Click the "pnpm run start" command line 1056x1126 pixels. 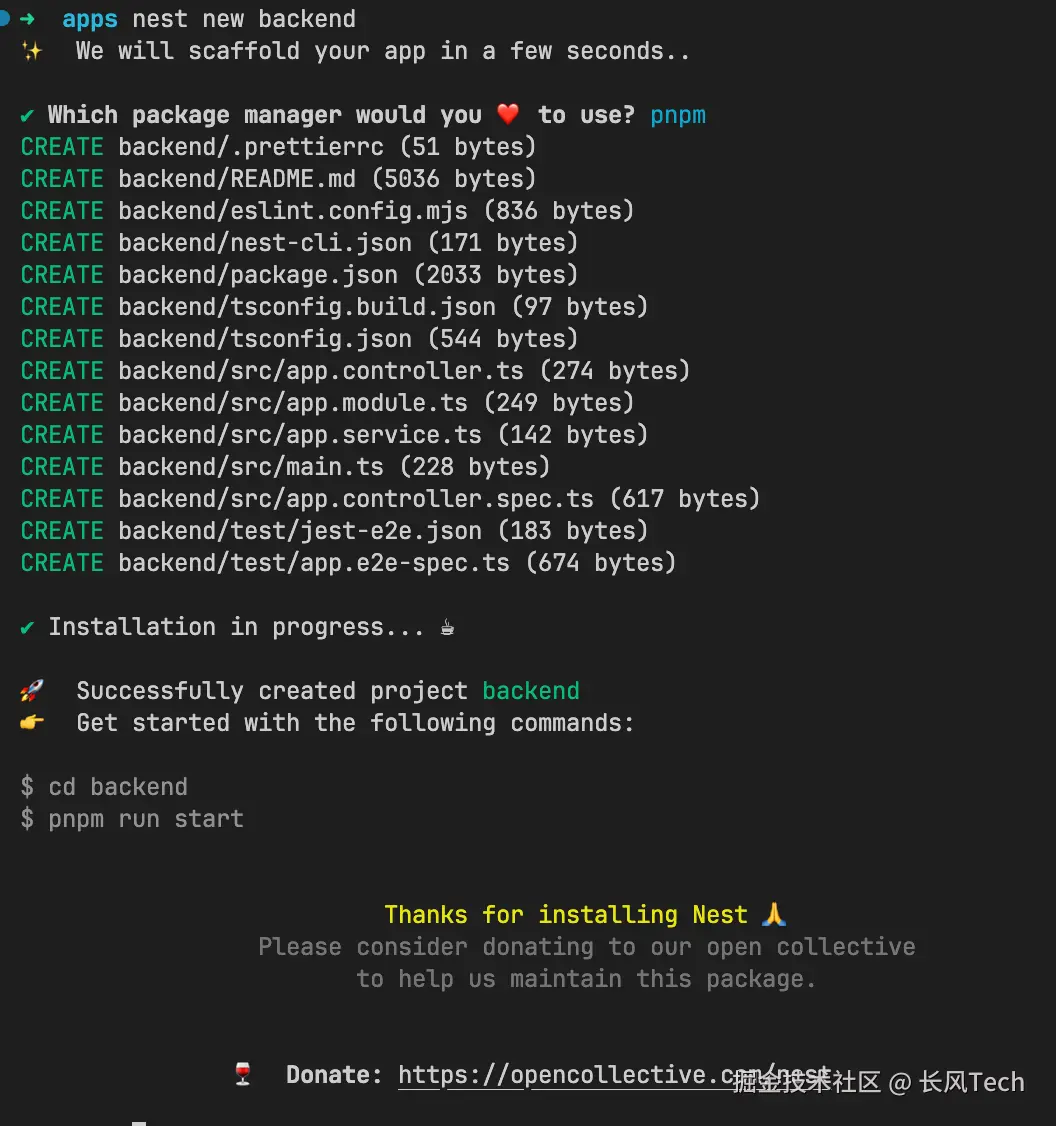pyautogui.click(x=146, y=819)
